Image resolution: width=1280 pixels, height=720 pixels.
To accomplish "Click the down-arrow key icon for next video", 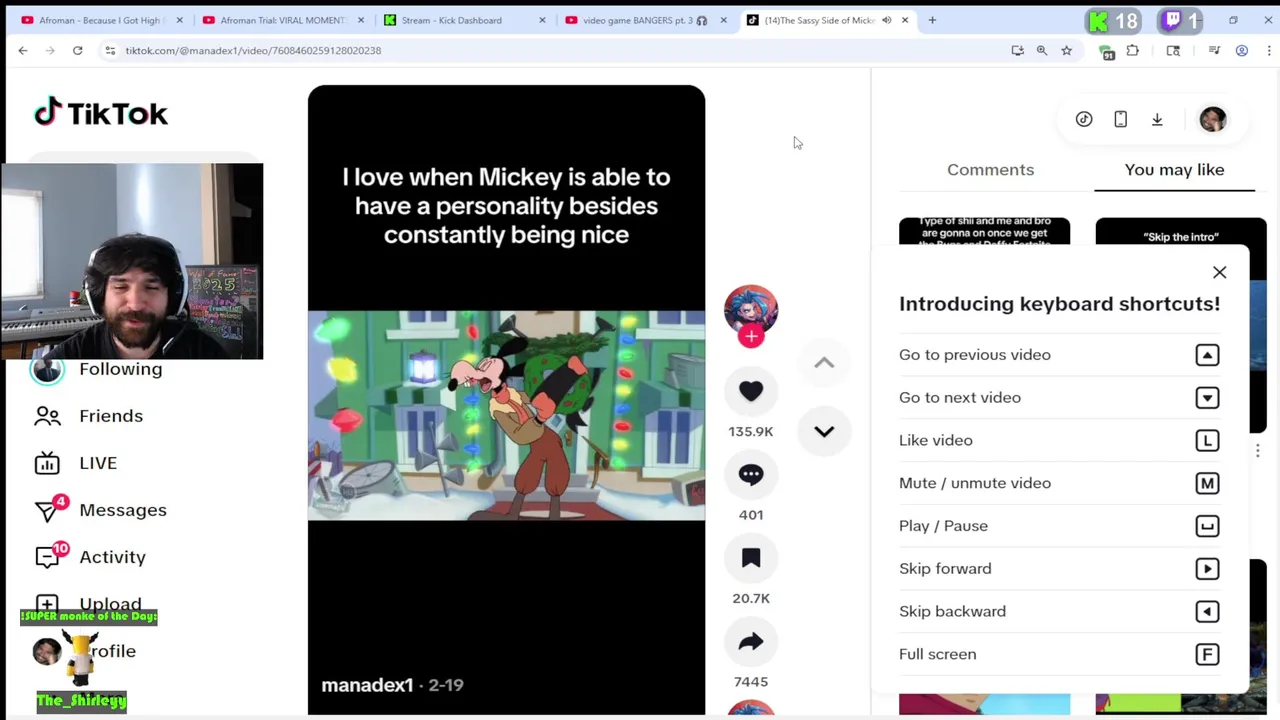I will pos(1207,398).
